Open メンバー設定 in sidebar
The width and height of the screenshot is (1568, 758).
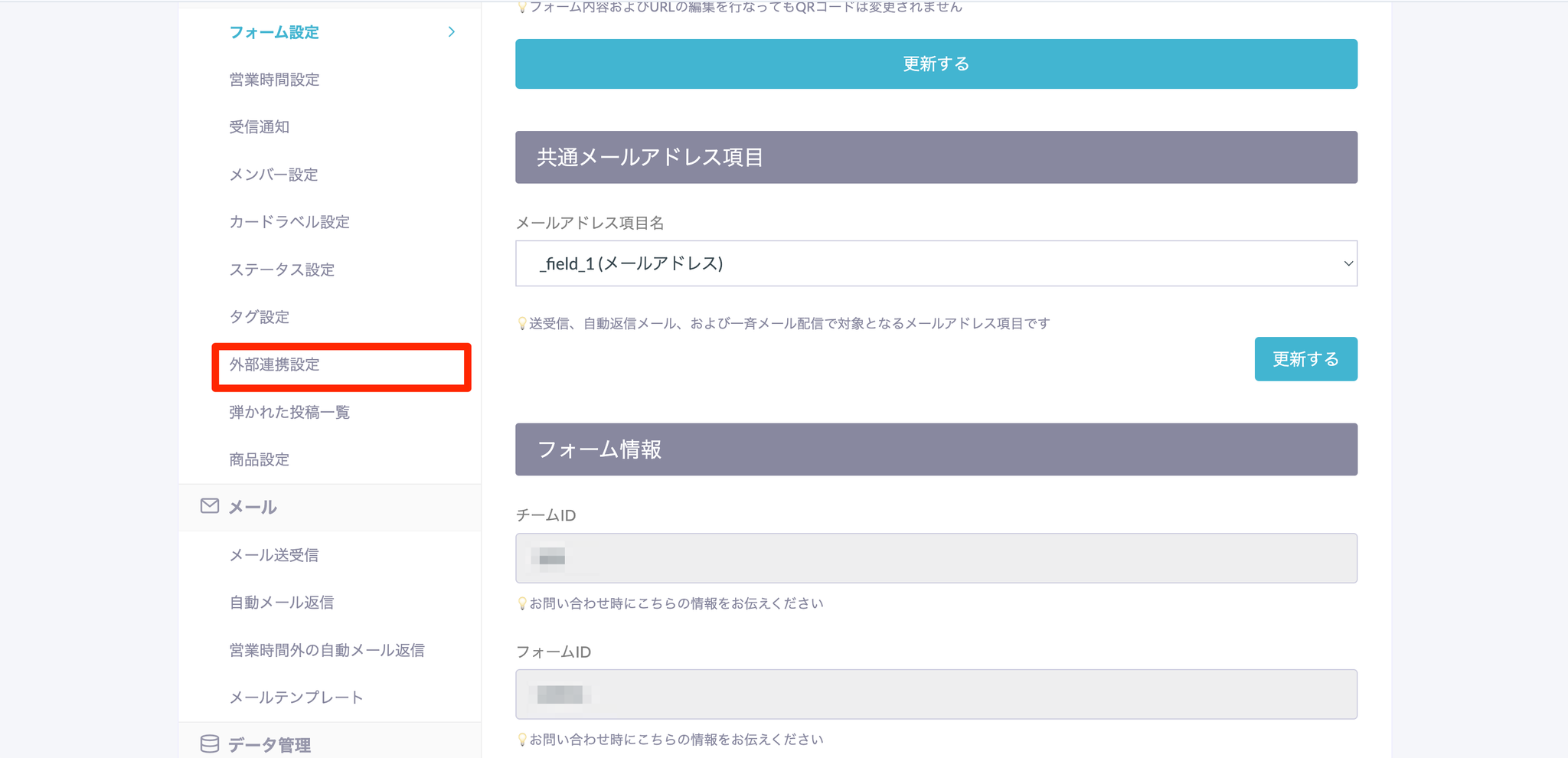point(273,175)
